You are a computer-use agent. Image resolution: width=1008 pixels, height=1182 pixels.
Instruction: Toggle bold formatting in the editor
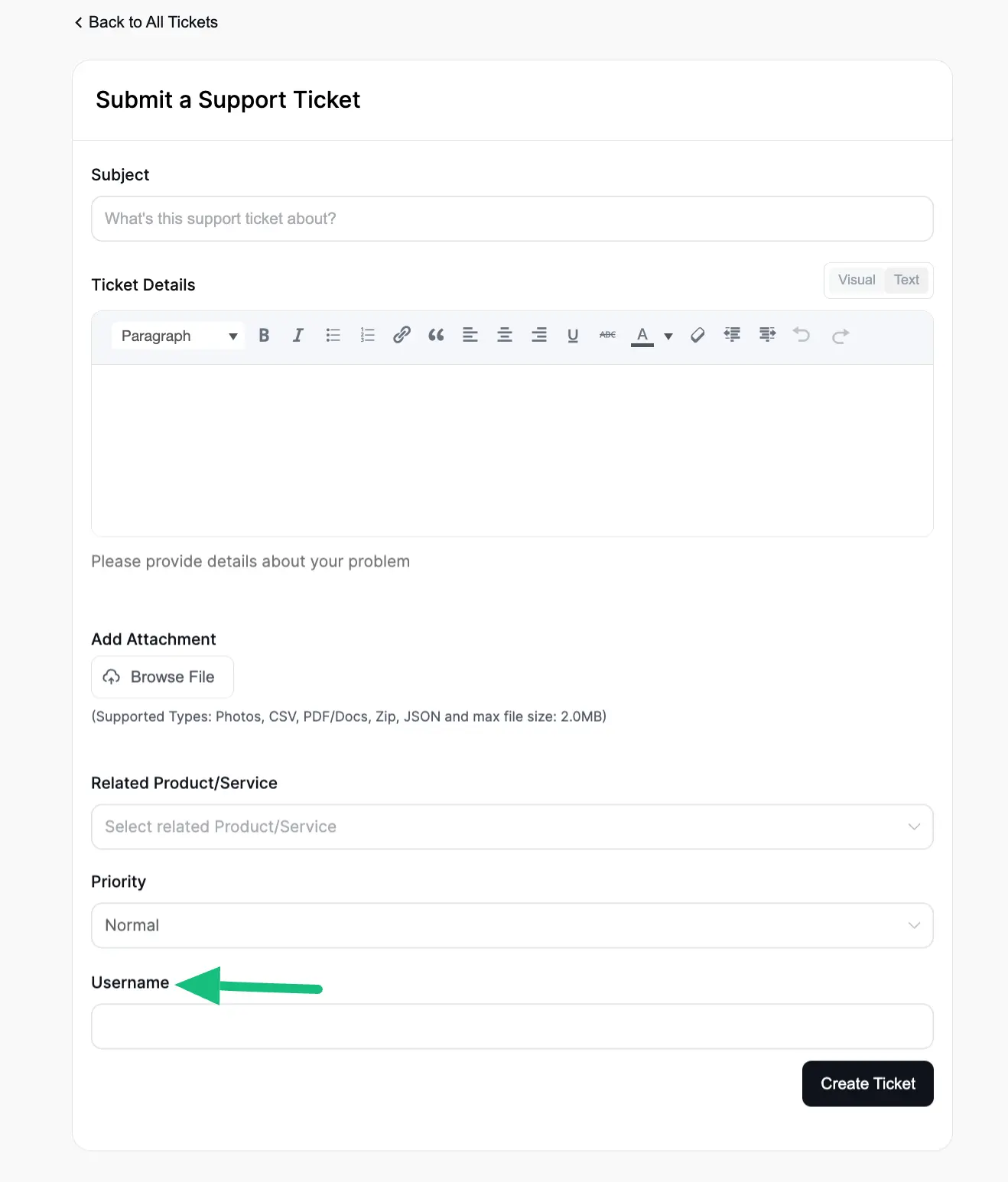[x=263, y=335]
